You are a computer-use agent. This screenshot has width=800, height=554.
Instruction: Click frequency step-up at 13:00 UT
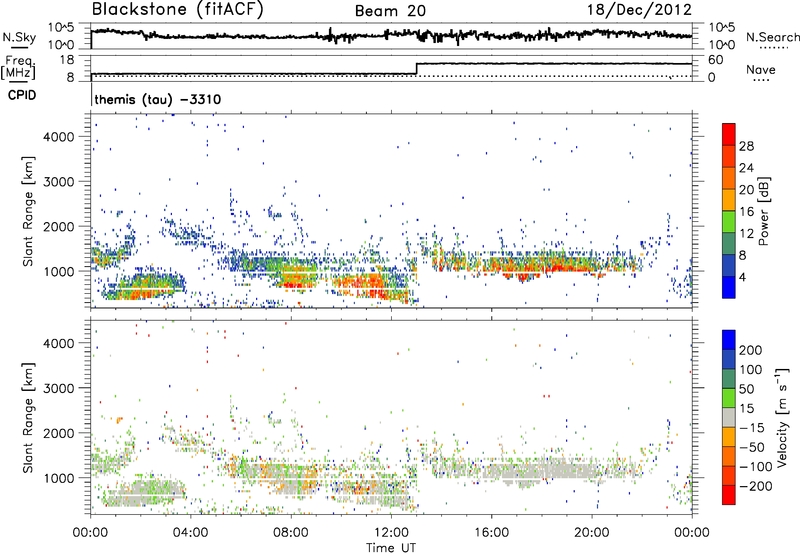pyautogui.click(x=416, y=69)
